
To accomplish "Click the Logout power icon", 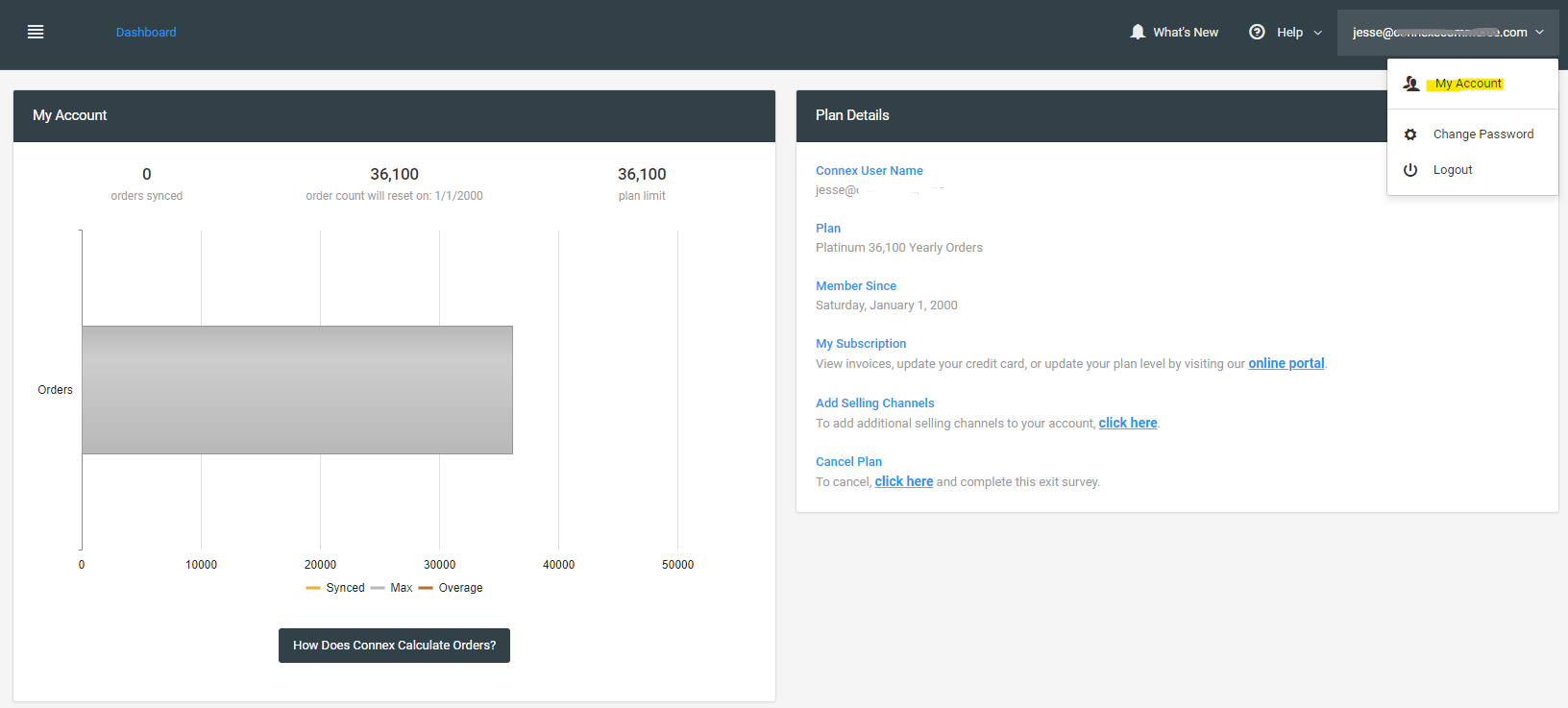I will click(x=1410, y=170).
